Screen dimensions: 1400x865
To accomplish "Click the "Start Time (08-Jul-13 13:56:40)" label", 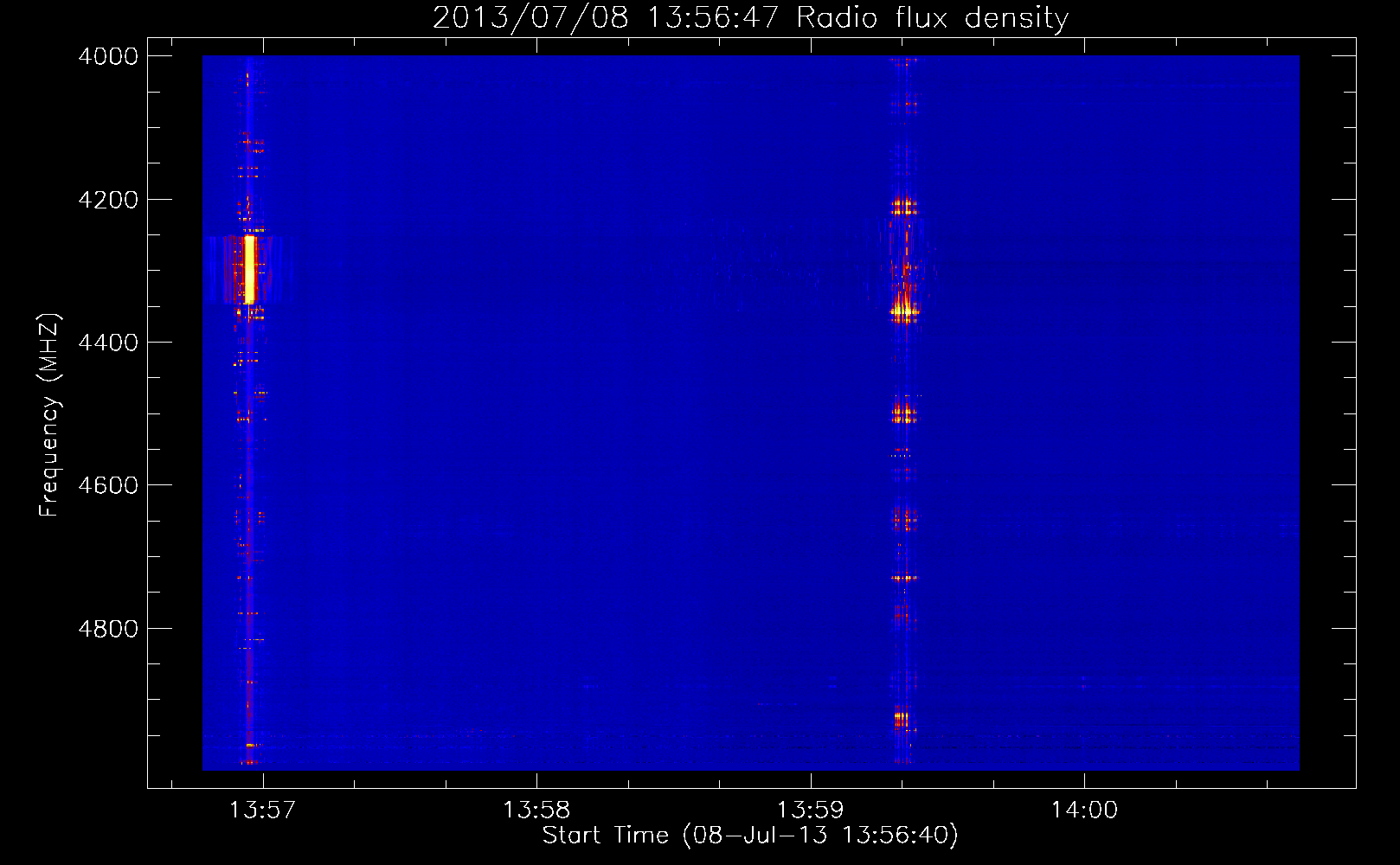I will click(750, 836).
